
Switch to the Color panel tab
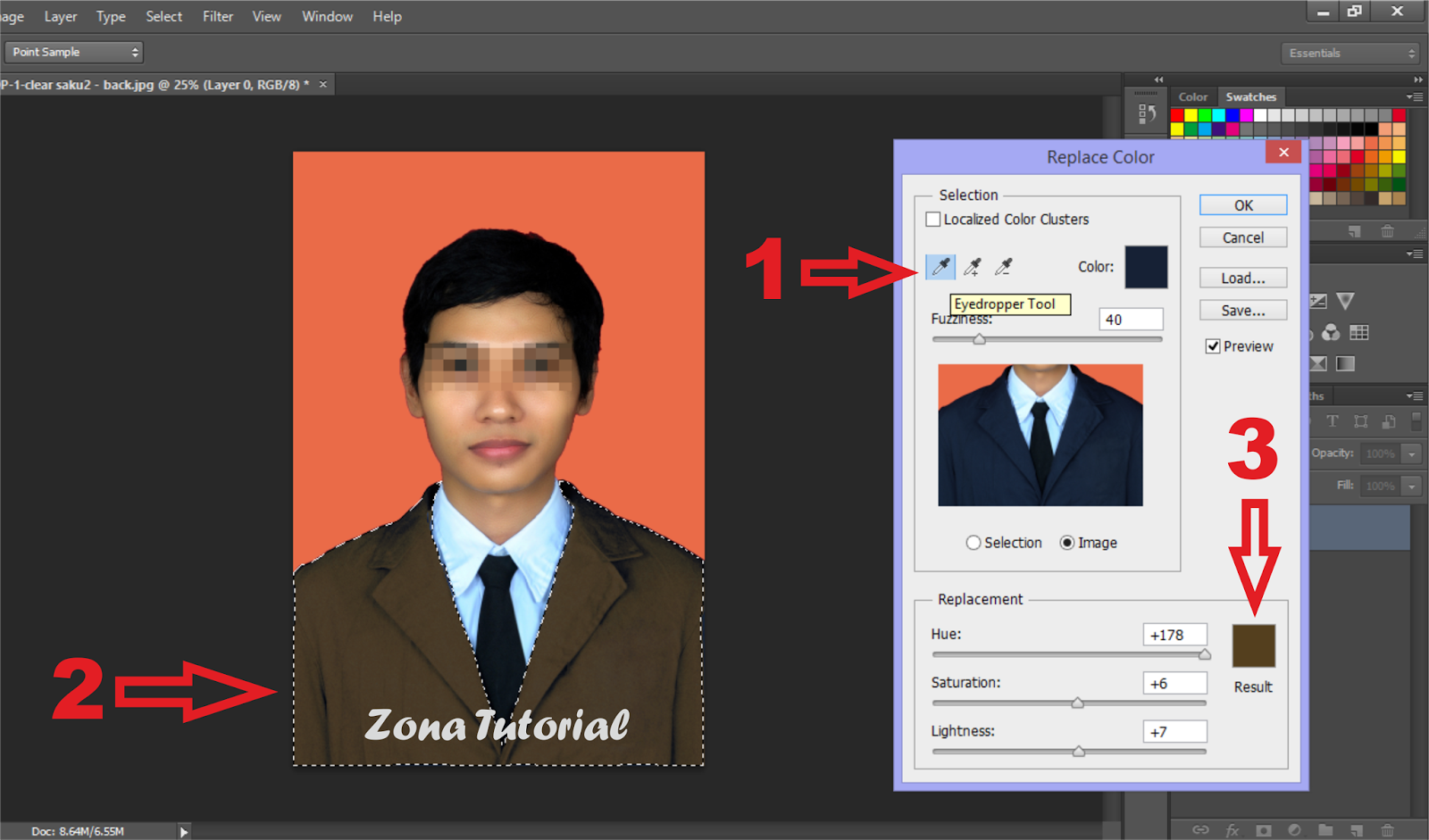pos(1193,97)
